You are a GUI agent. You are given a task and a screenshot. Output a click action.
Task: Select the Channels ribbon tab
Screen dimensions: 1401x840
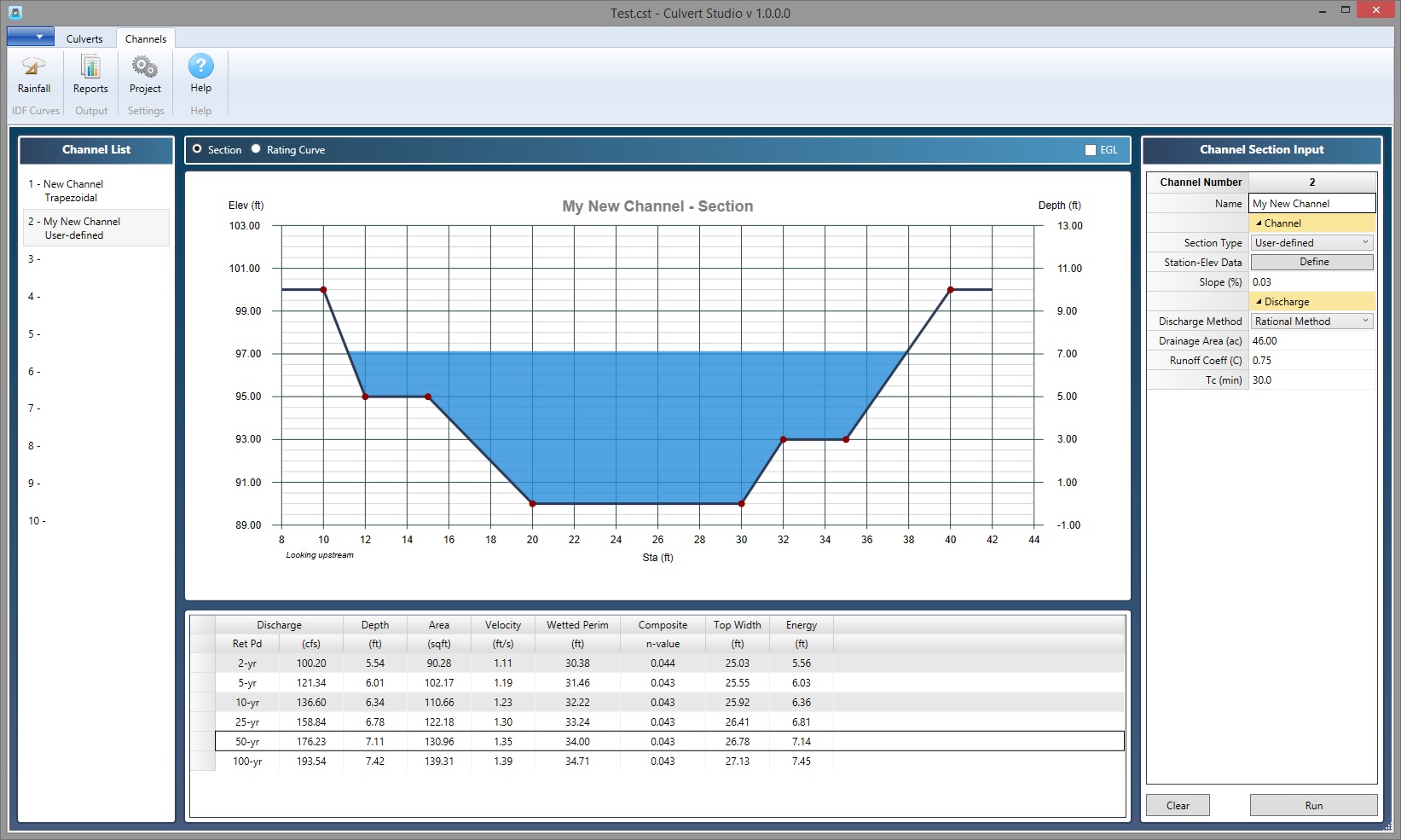click(x=146, y=38)
